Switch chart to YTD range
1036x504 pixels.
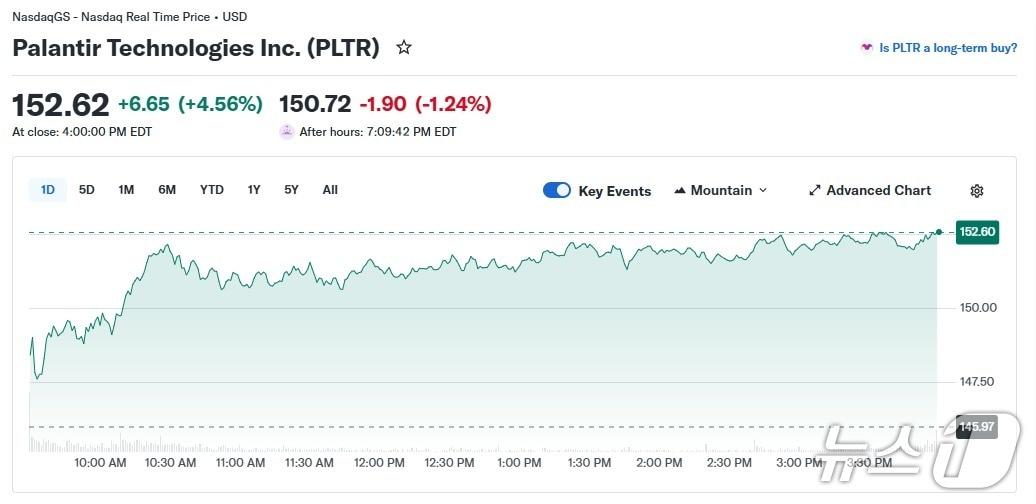[212, 189]
